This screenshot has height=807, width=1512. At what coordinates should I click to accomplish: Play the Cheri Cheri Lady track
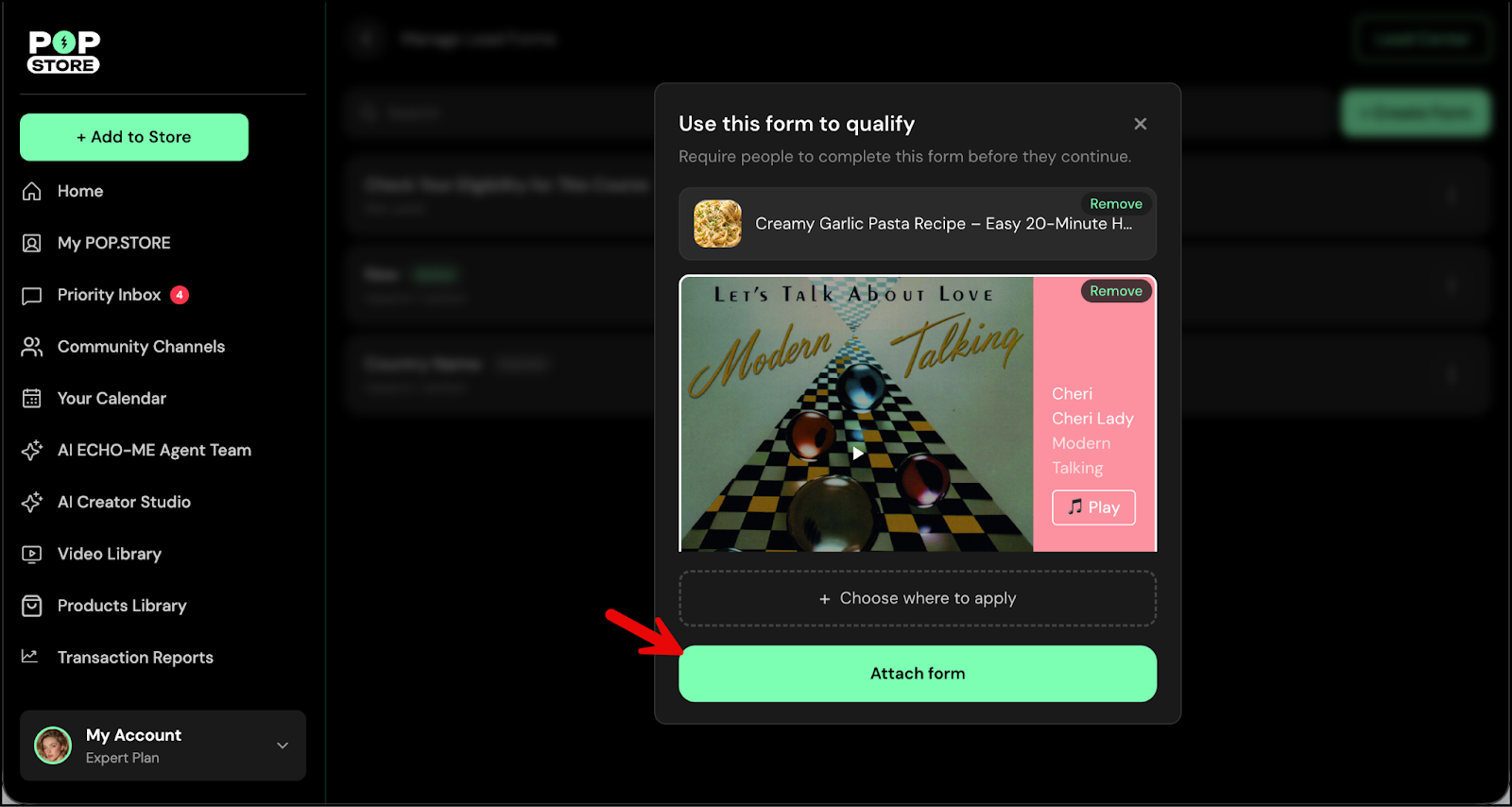1093,507
